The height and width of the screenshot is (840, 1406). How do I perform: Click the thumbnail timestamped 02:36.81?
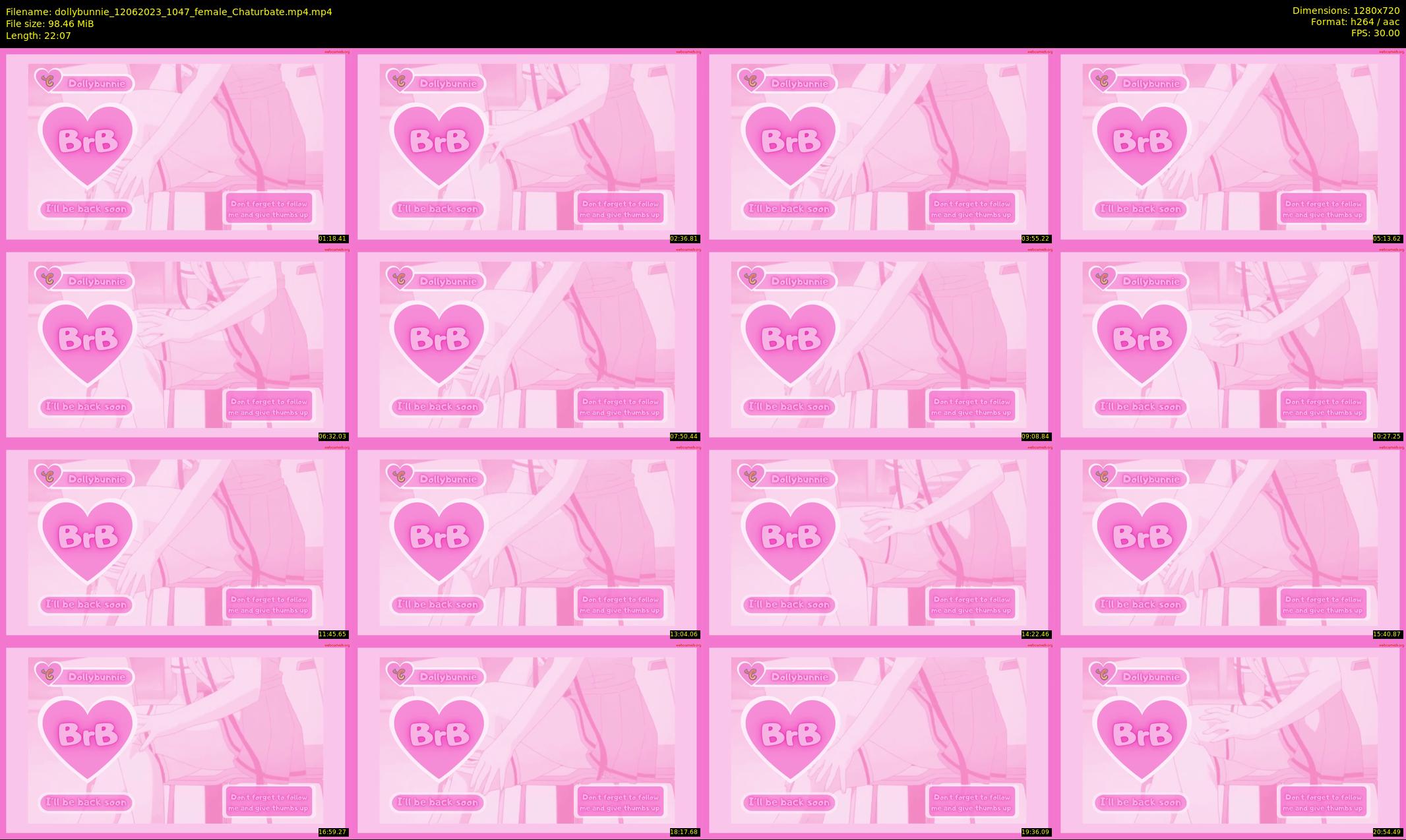point(527,146)
